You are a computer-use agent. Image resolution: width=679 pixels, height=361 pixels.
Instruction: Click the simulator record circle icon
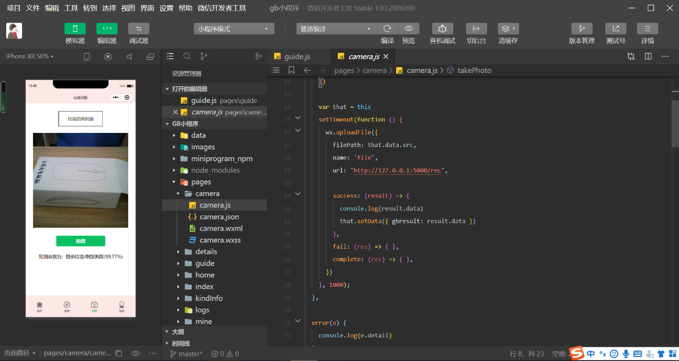click(108, 57)
